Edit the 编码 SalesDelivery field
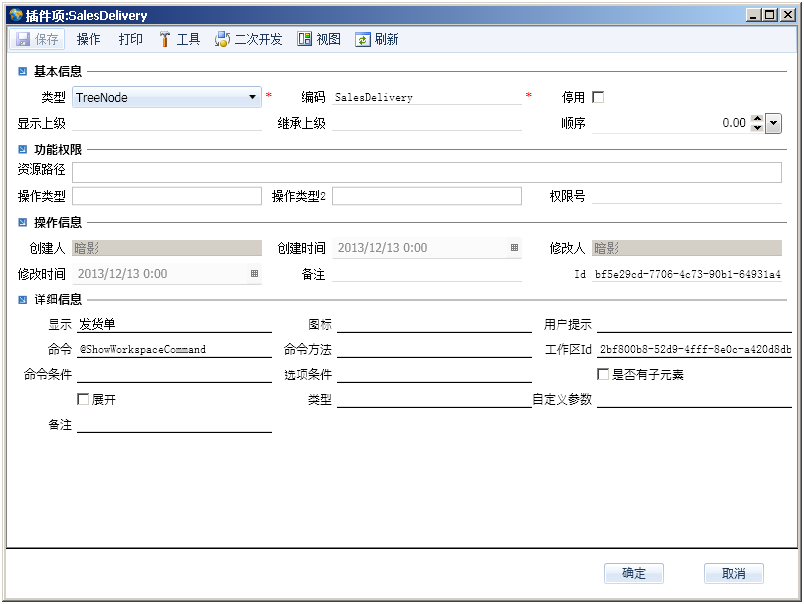The width and height of the screenshot is (804, 604). pyautogui.click(x=427, y=97)
